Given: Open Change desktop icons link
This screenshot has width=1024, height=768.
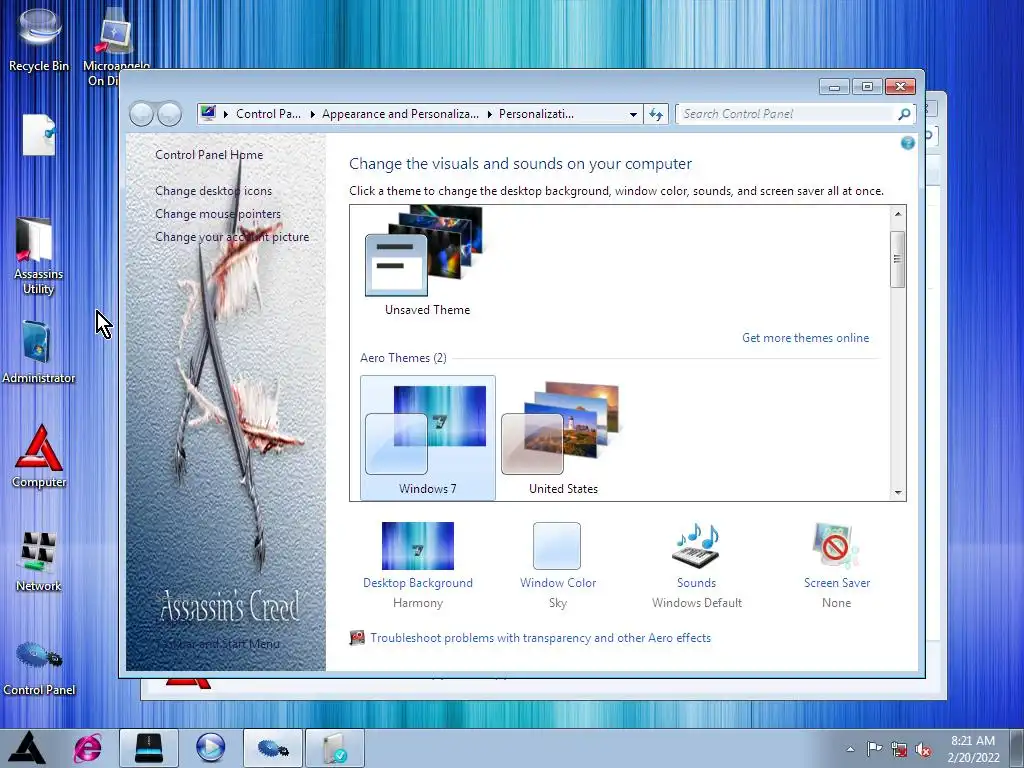Looking at the screenshot, I should 214,191.
